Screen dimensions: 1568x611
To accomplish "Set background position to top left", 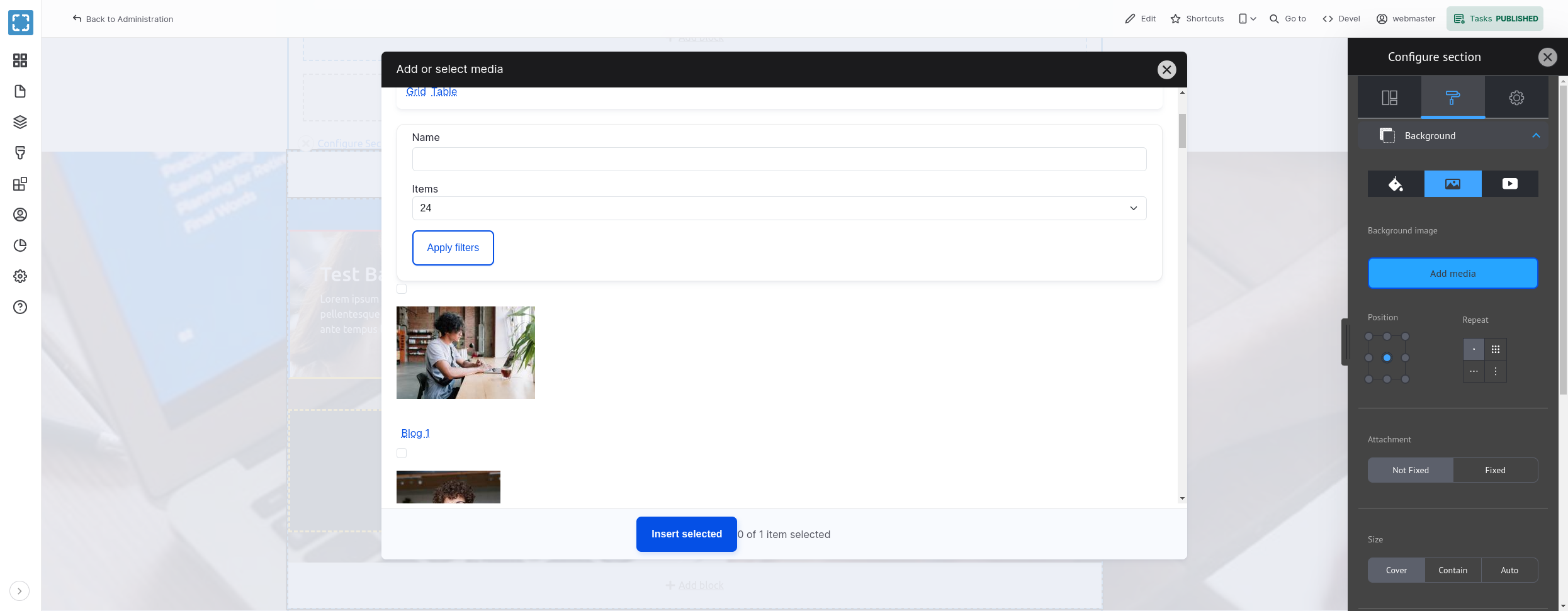I will point(1368,337).
